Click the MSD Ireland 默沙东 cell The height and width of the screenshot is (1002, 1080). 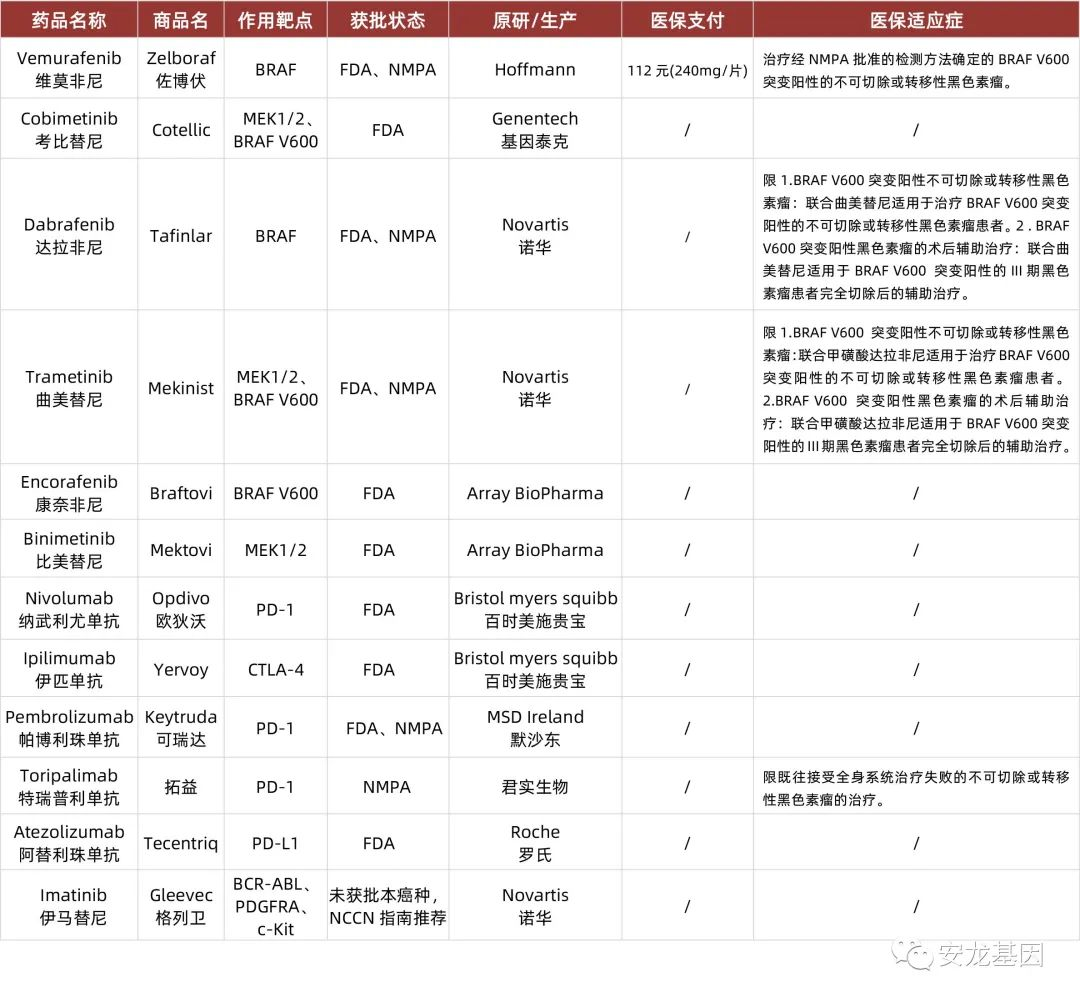(535, 728)
